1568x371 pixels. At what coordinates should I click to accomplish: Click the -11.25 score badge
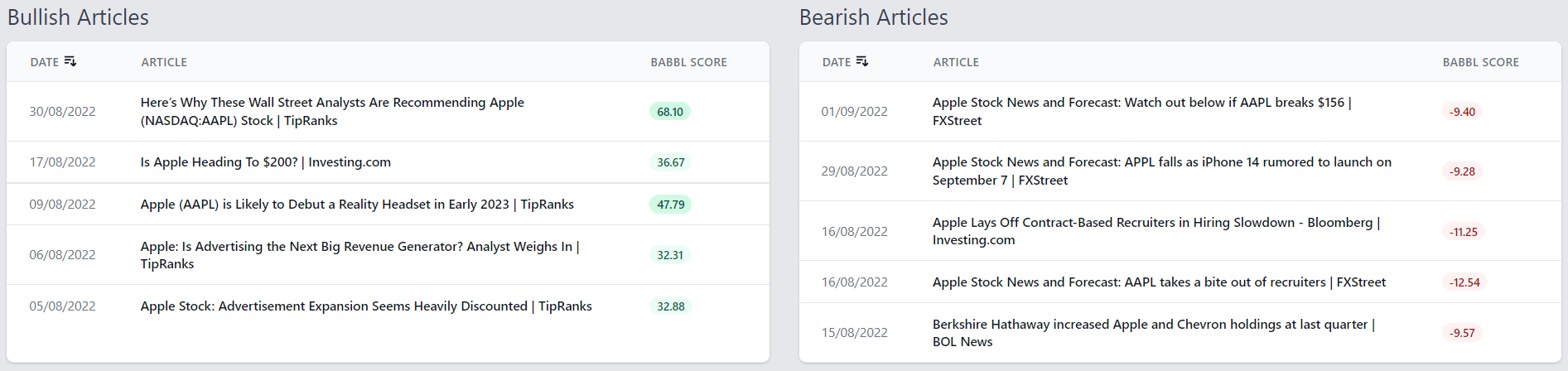[x=1464, y=232]
